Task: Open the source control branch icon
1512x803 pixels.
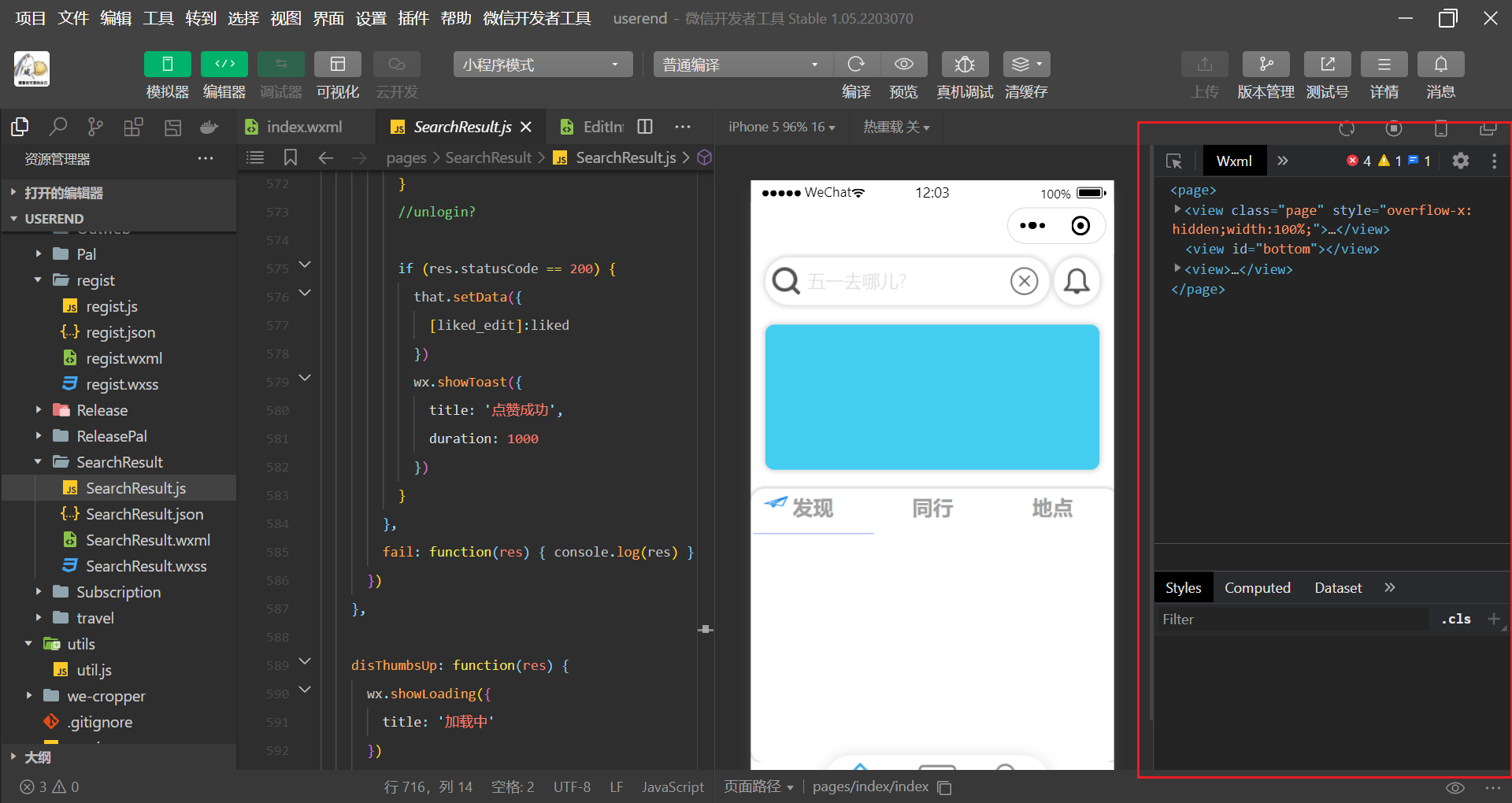Action: pyautogui.click(x=95, y=127)
